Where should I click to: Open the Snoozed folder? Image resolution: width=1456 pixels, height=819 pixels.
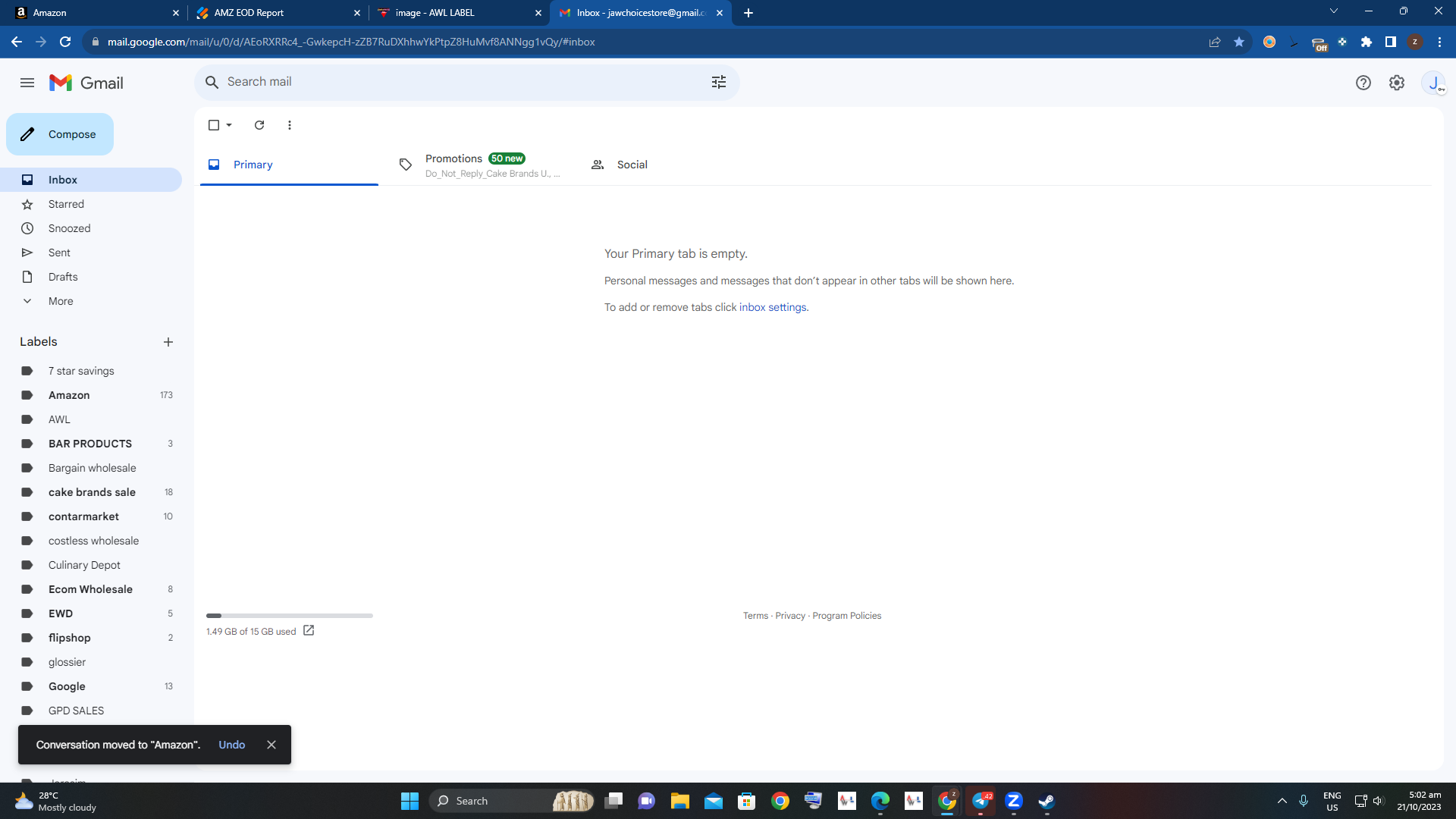91,228
